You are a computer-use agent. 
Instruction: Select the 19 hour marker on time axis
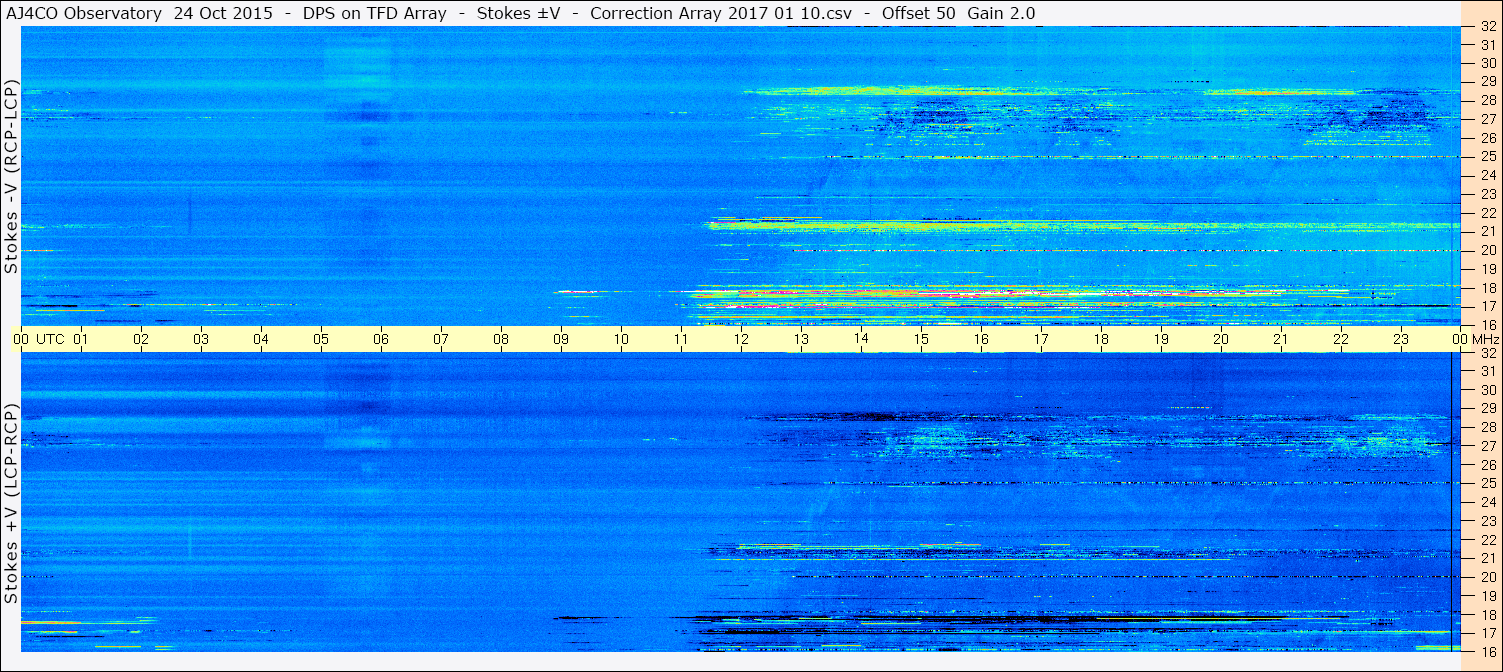[1161, 339]
